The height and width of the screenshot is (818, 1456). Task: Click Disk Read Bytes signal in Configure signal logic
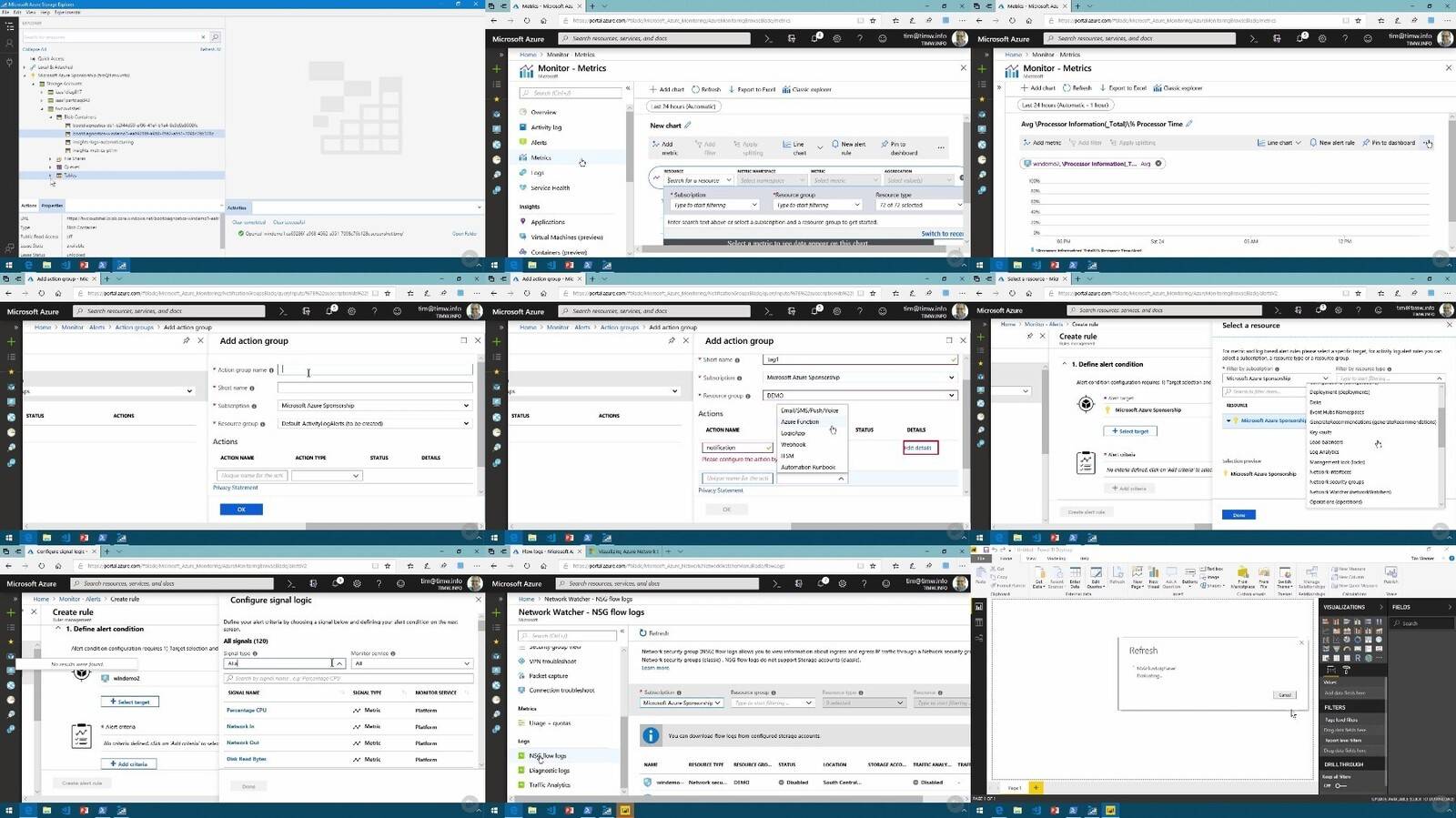[x=247, y=759]
